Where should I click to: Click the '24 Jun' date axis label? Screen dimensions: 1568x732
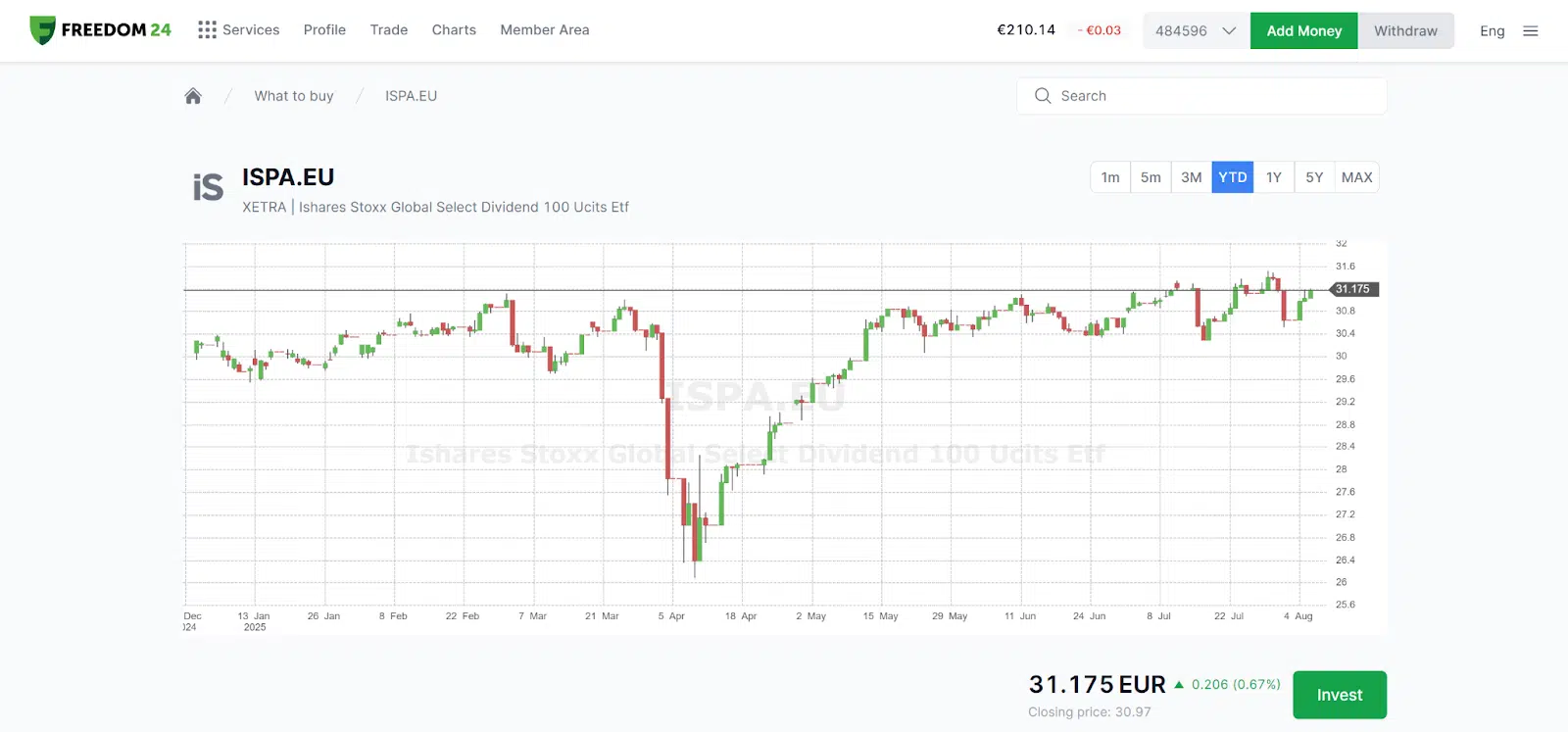1089,616
